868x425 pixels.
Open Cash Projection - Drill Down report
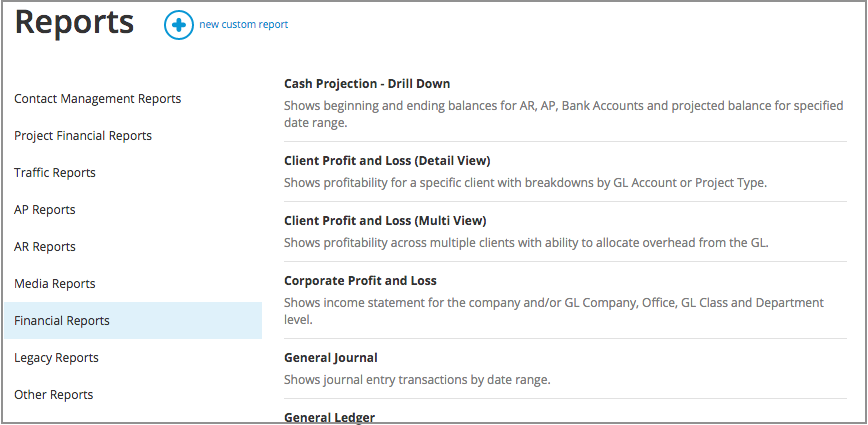(367, 84)
